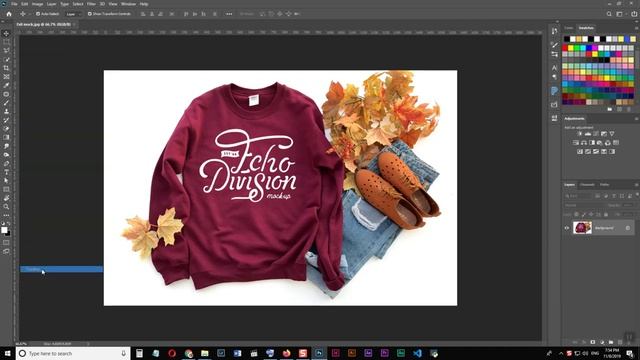
Task: Click the Home icon in options bar
Action: click(x=9, y=14)
